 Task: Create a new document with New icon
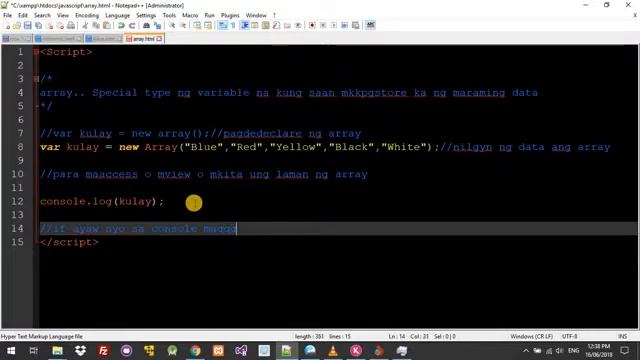tap(7, 25)
